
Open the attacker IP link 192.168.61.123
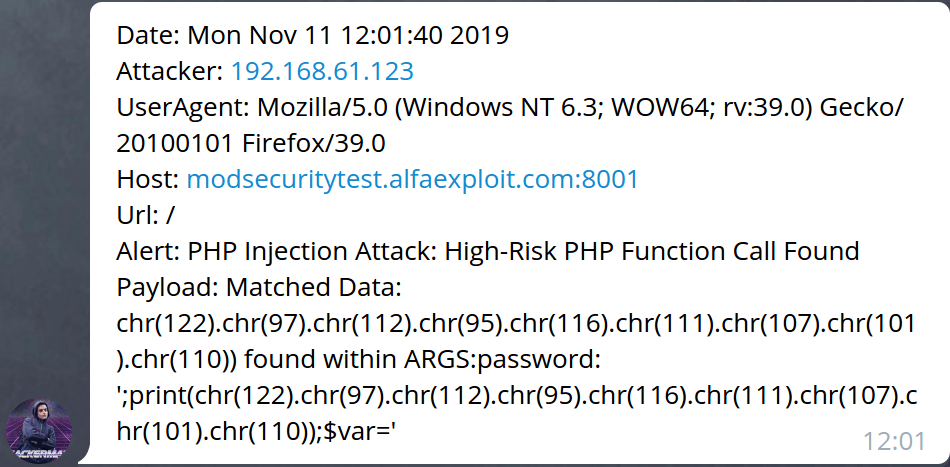pyautogui.click(x=322, y=72)
